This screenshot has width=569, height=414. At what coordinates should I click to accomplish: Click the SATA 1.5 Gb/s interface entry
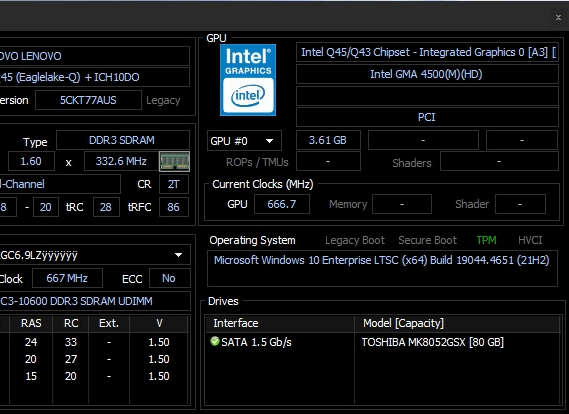(256, 342)
